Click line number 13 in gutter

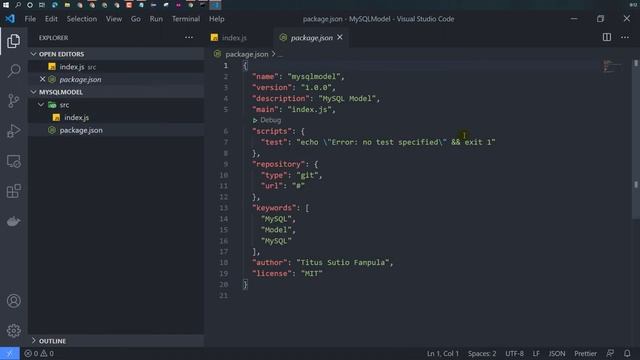coord(224,208)
